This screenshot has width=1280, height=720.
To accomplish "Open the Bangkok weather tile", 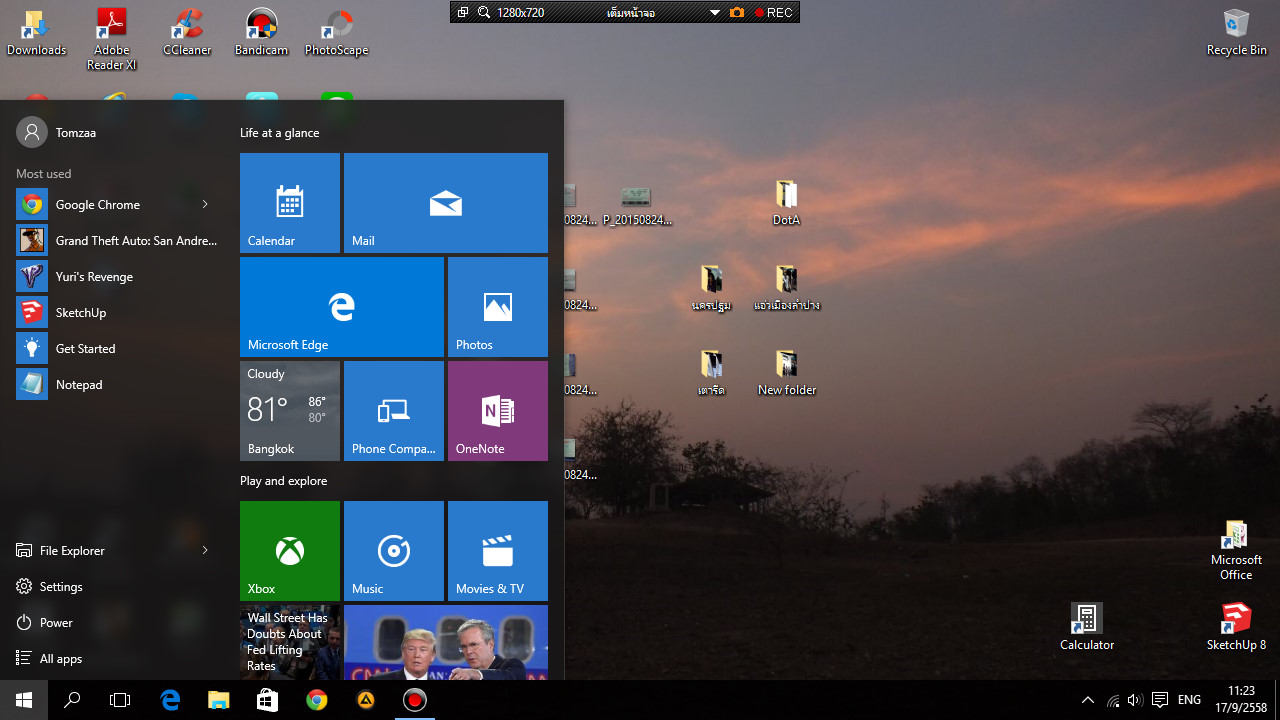I will pyautogui.click(x=290, y=411).
